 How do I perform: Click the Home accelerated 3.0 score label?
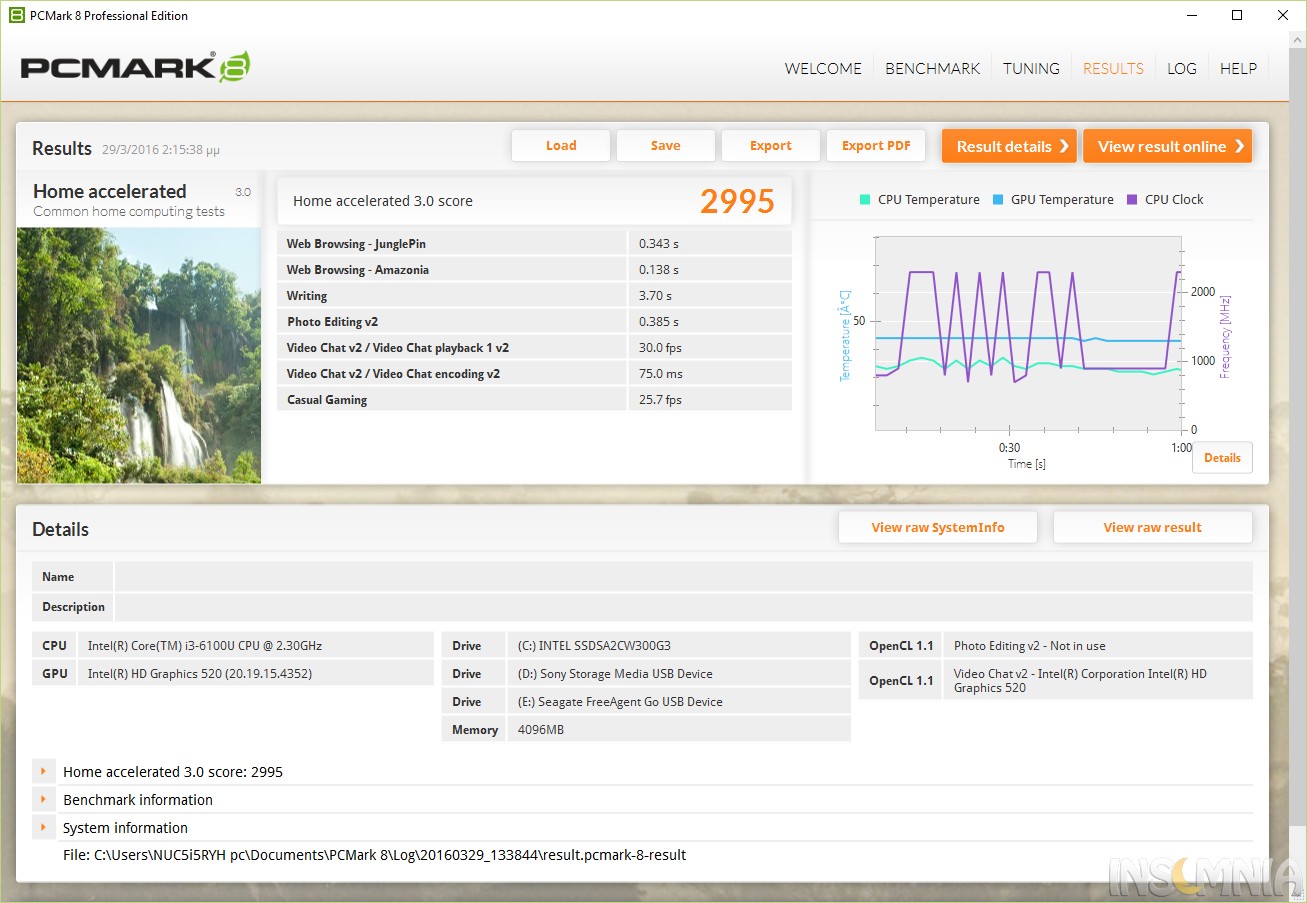pyautogui.click(x=383, y=201)
